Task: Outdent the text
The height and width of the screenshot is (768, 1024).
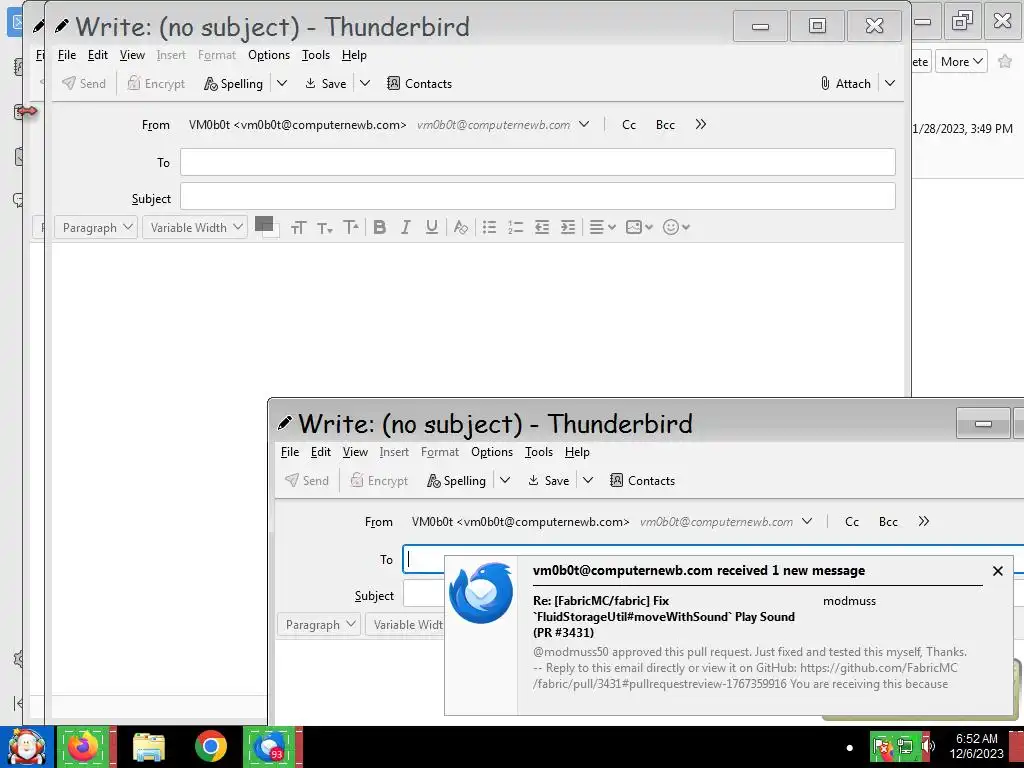Action: [541, 227]
